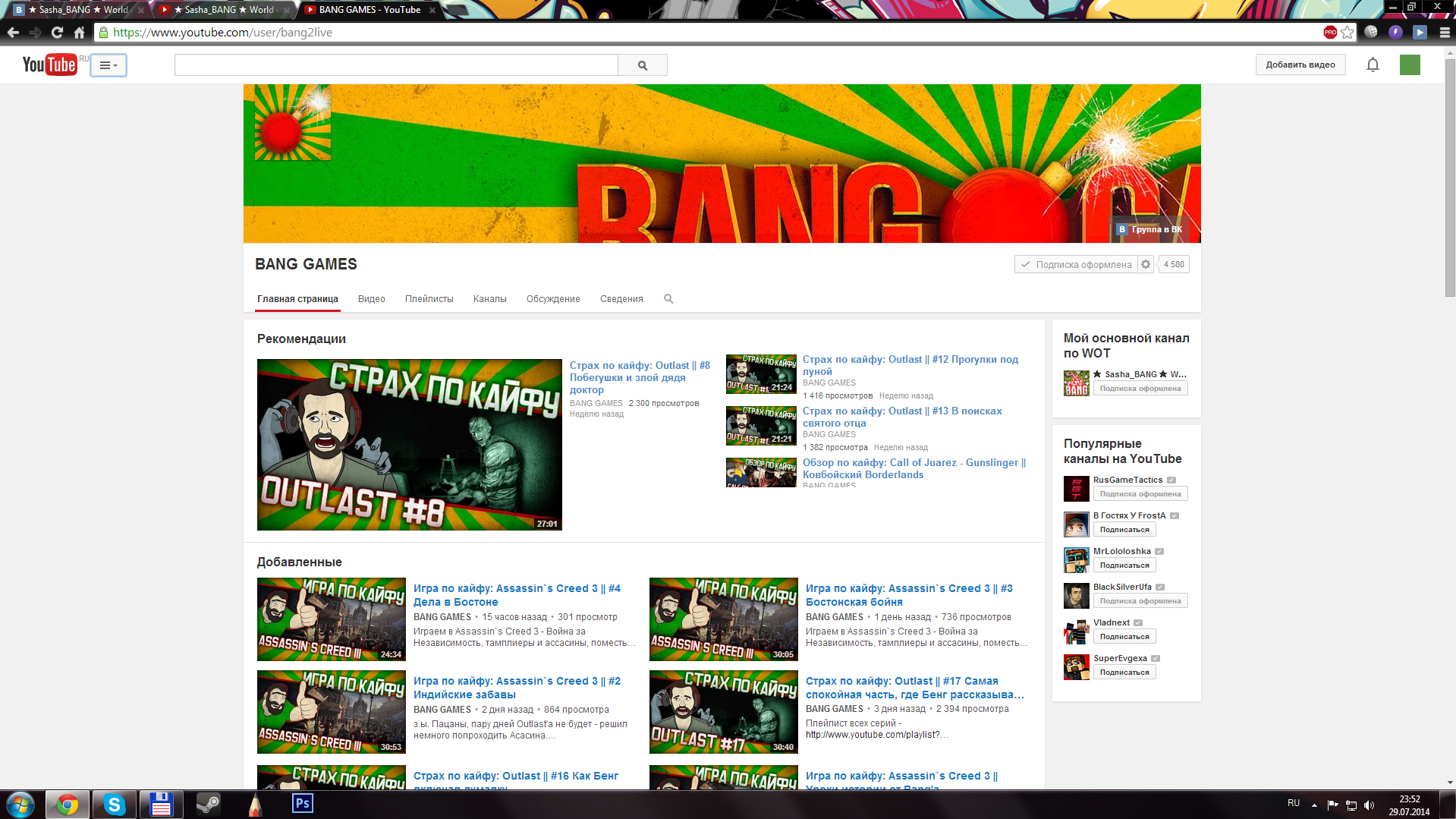Open the floppy disk taskbar app
Viewport: 1456px width, 819px height.
coord(161,805)
